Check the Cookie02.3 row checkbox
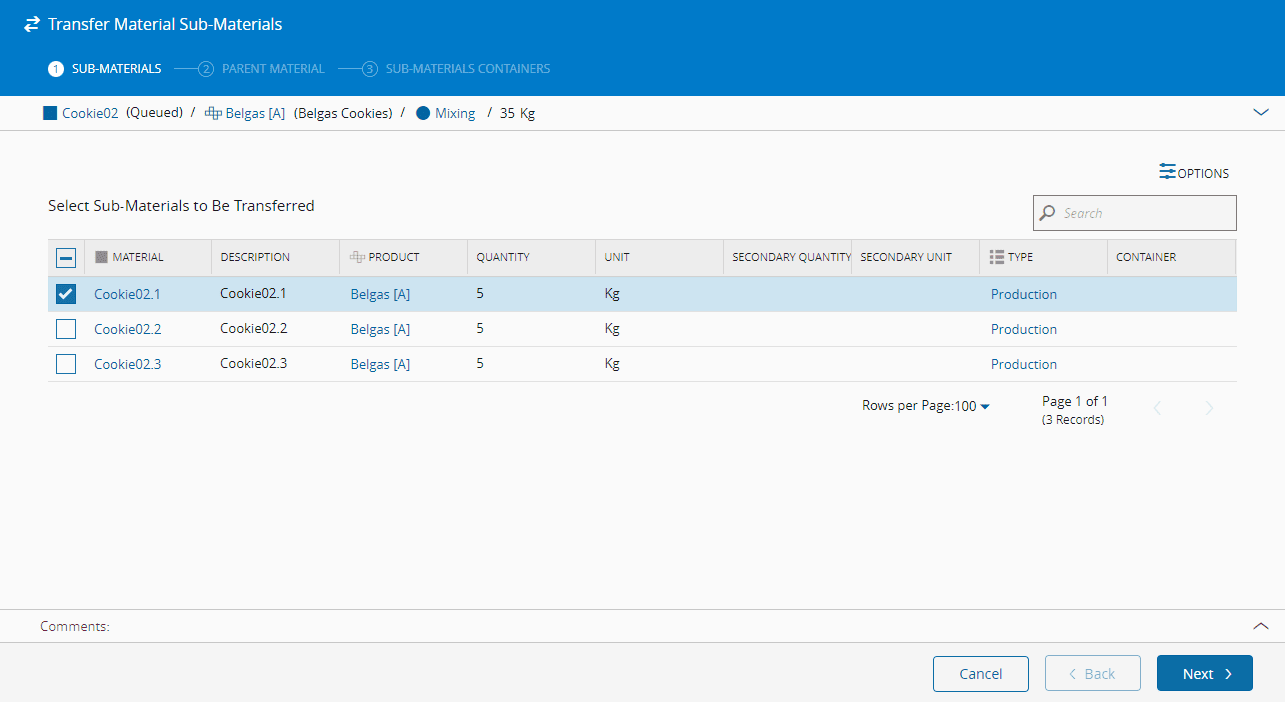This screenshot has height=702, width=1285. click(66, 364)
